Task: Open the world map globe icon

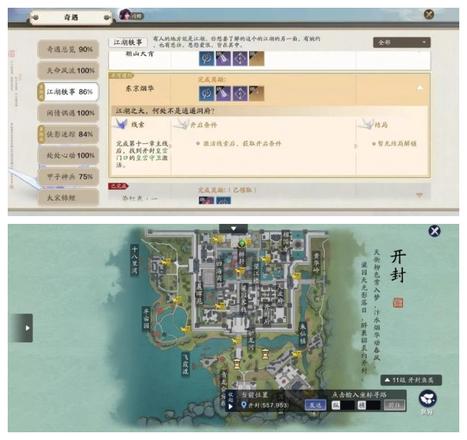Action: coord(428,399)
